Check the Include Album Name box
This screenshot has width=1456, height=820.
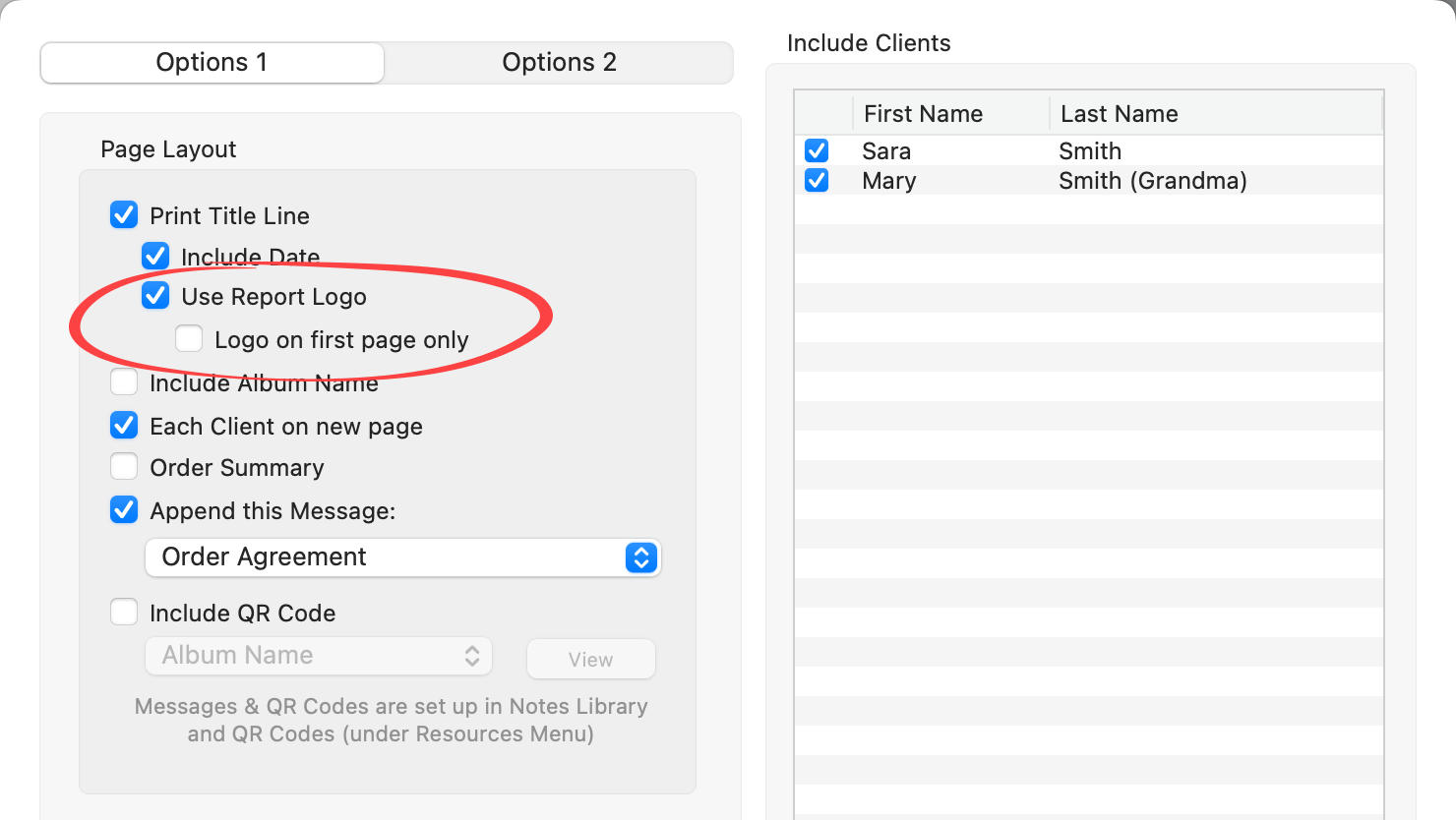click(x=124, y=381)
